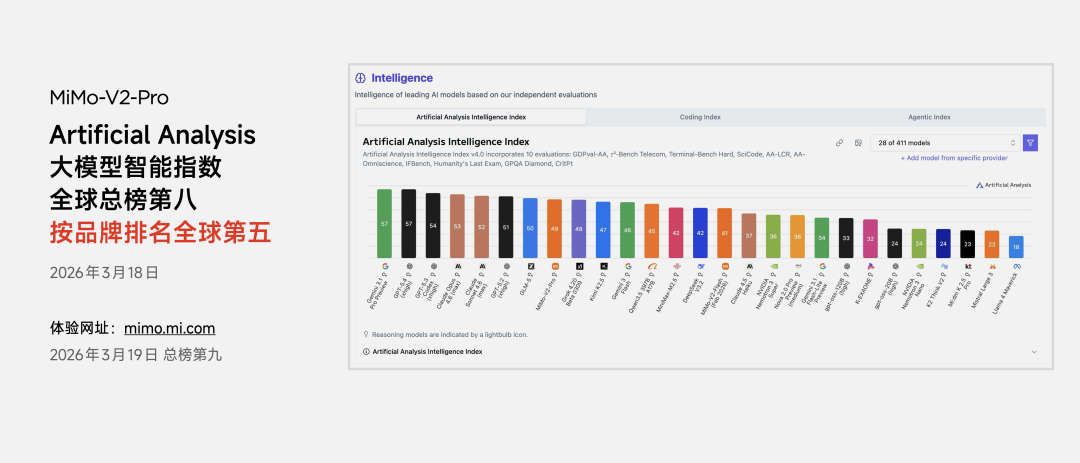1080x463 pixels.
Task: Click "+ Add model from specific provider" link
Action: coord(954,158)
